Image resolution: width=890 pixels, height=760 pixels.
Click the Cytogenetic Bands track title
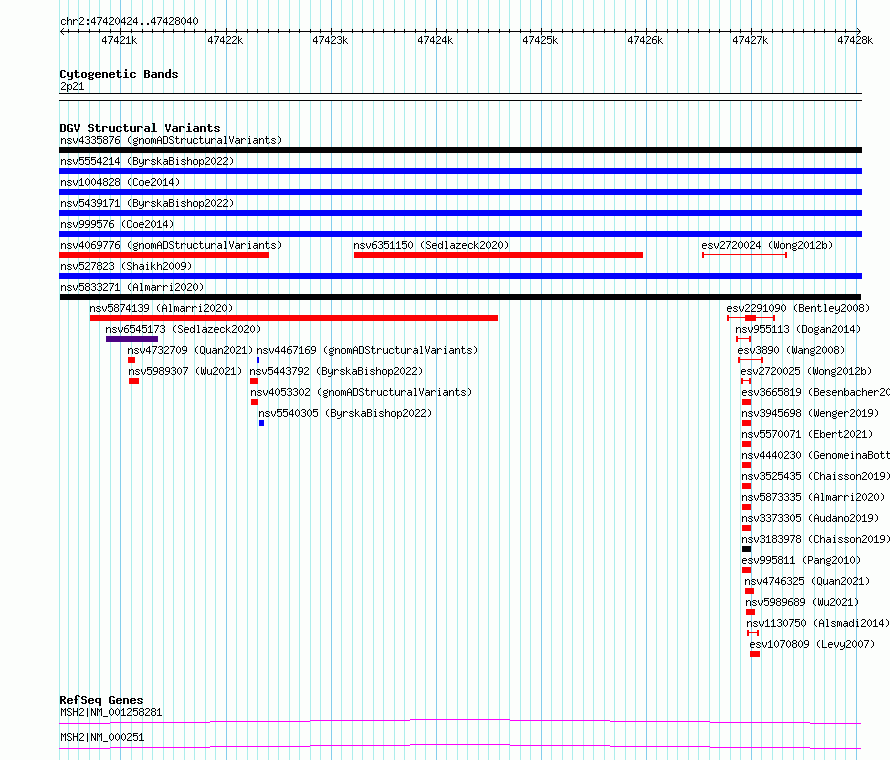click(119, 74)
